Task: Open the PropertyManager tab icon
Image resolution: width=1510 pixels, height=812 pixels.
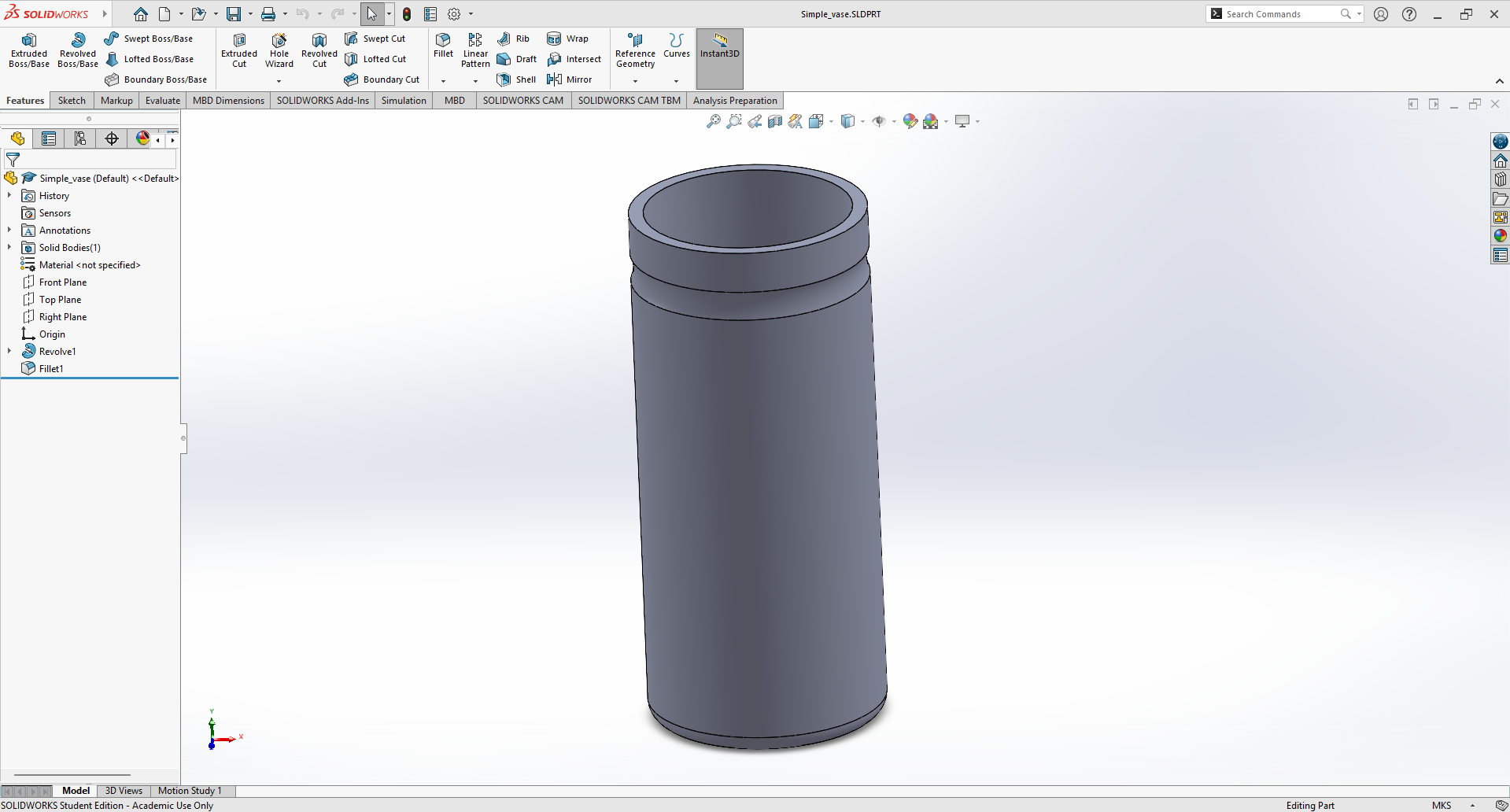Action: click(49, 139)
